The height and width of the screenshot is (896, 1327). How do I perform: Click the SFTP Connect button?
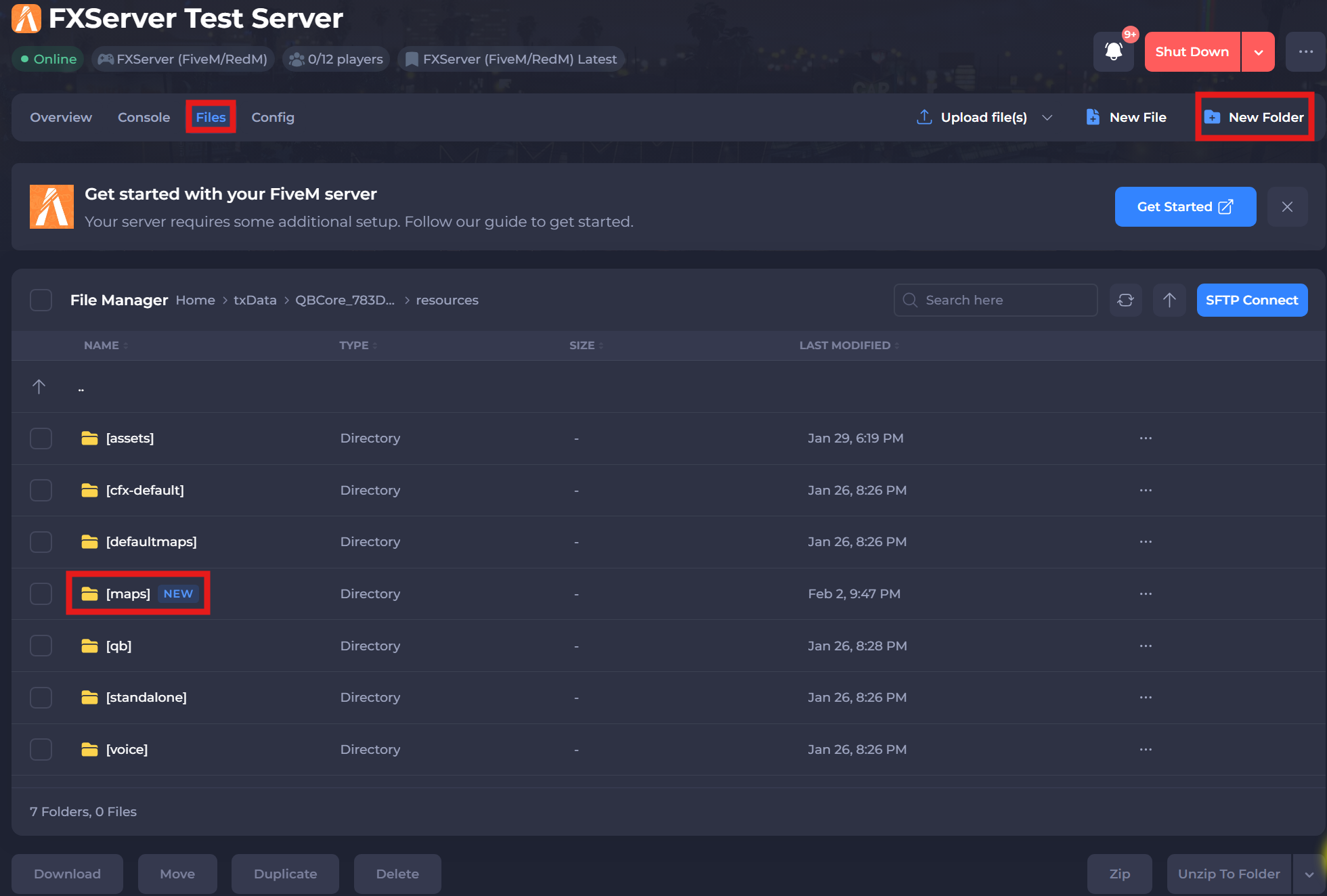click(x=1251, y=300)
